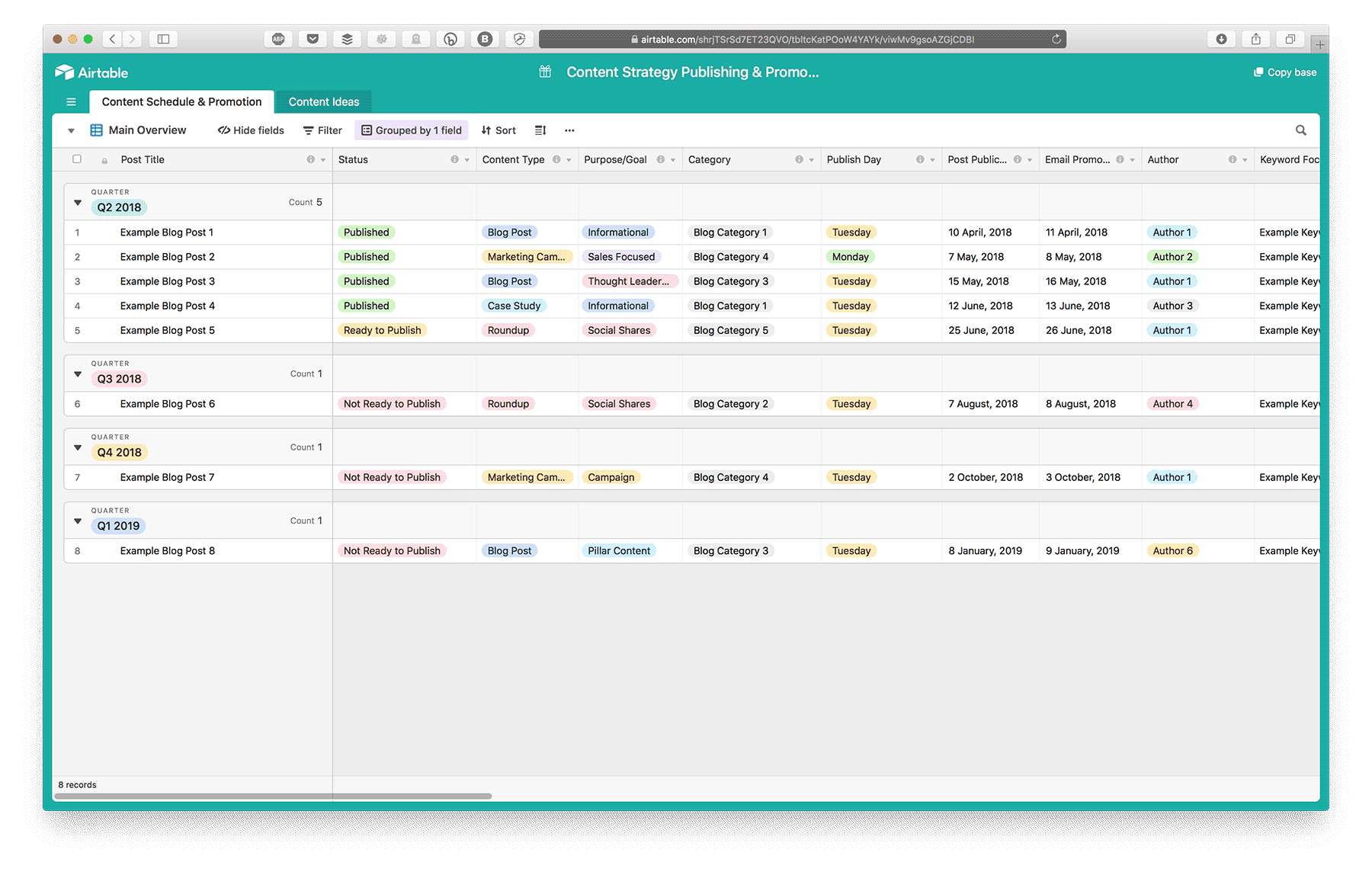Select the cell "Blog Category 5"
The image size is (1372, 872).
[x=752, y=330]
